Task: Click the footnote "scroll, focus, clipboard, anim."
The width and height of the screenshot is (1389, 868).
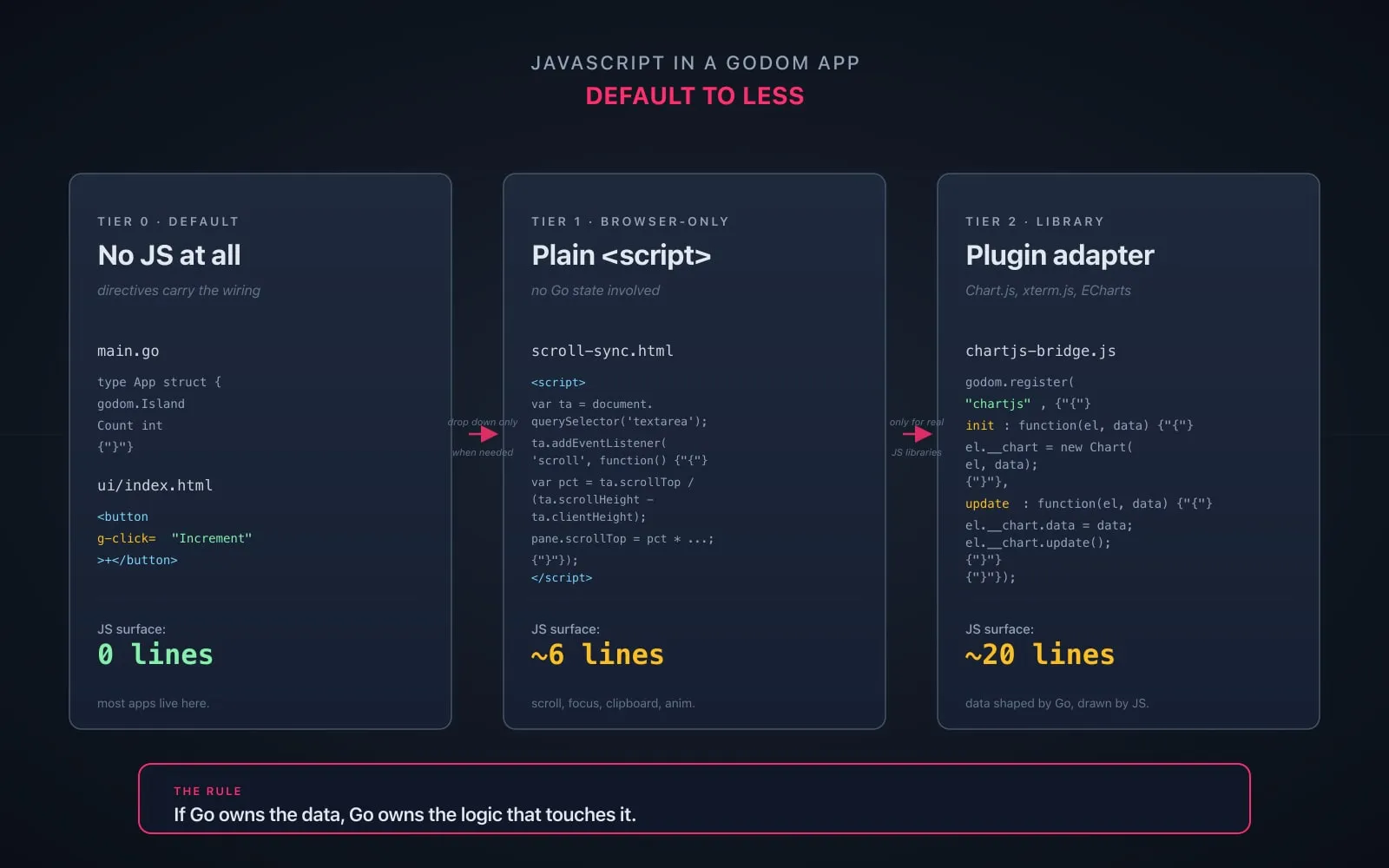Action: pyautogui.click(x=613, y=703)
